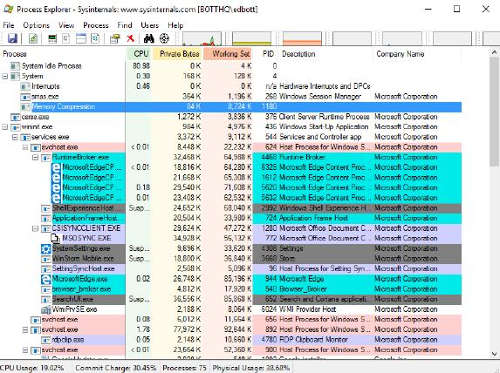Image resolution: width=500 pixels, height=373 pixels.
Task: Collapse the svchost.exe PID 980 node
Action: click(x=25, y=350)
